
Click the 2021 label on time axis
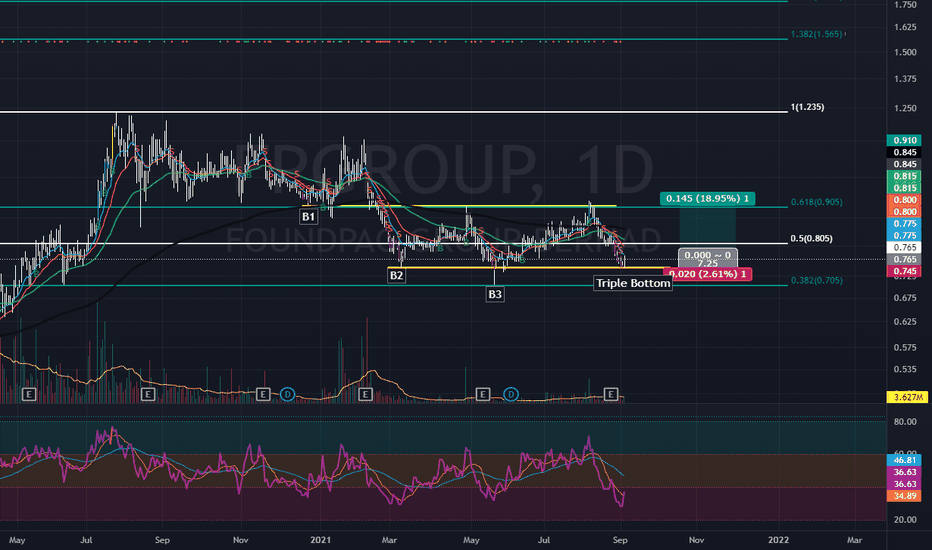coord(320,540)
